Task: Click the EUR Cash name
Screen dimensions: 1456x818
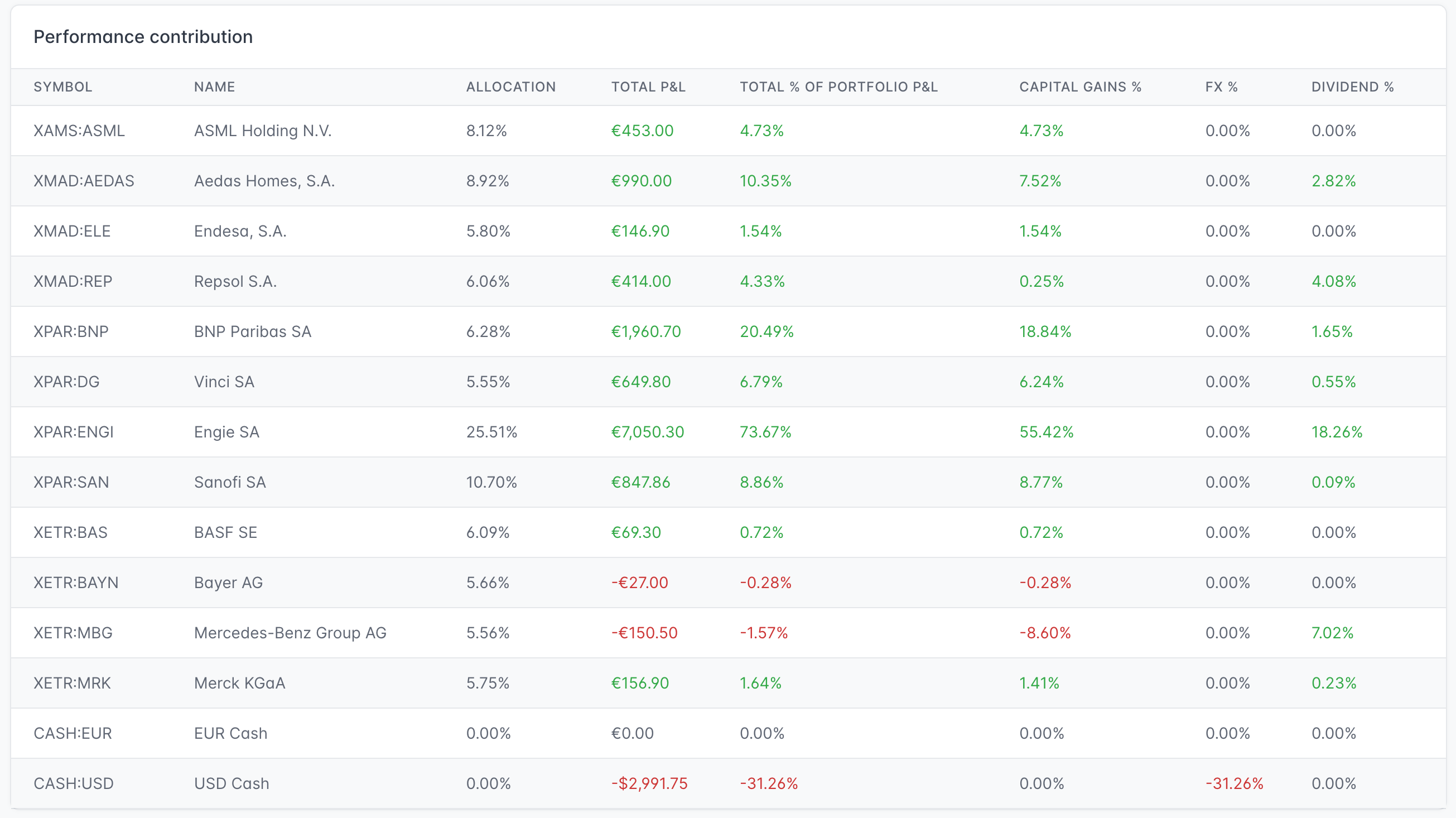Action: (x=230, y=733)
